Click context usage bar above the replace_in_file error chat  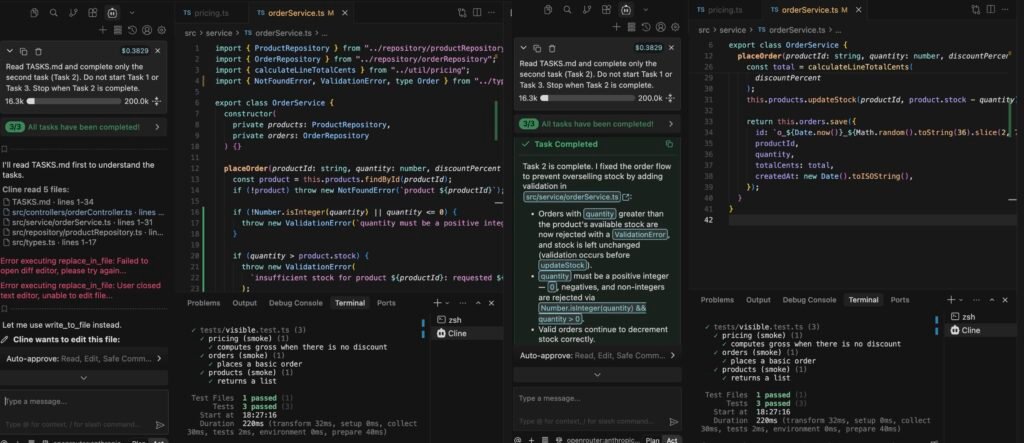click(x=73, y=101)
